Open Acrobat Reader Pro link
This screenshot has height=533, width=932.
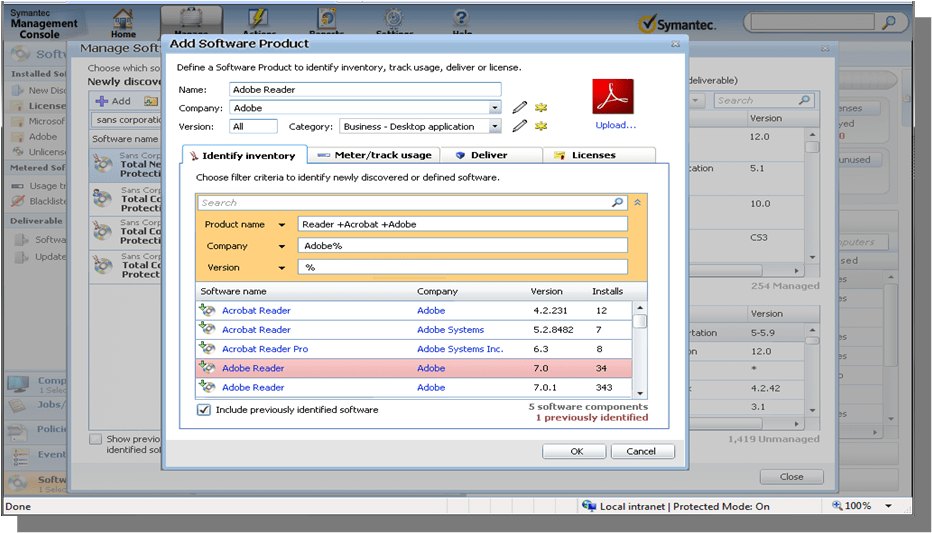(x=265, y=349)
